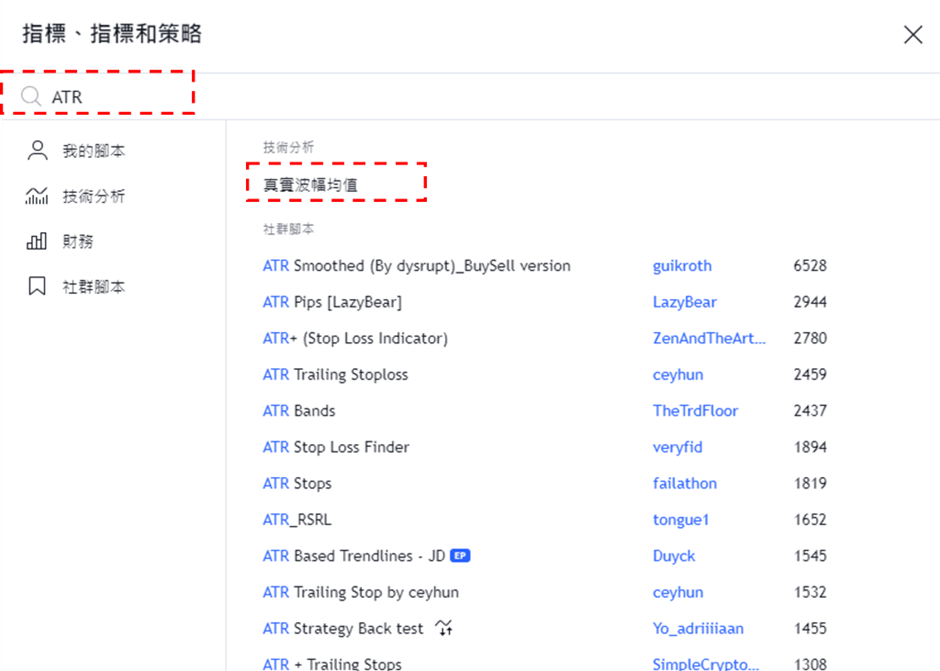Click the person icon beside 我的腳本
The height and width of the screenshot is (671, 940).
pos(37,151)
